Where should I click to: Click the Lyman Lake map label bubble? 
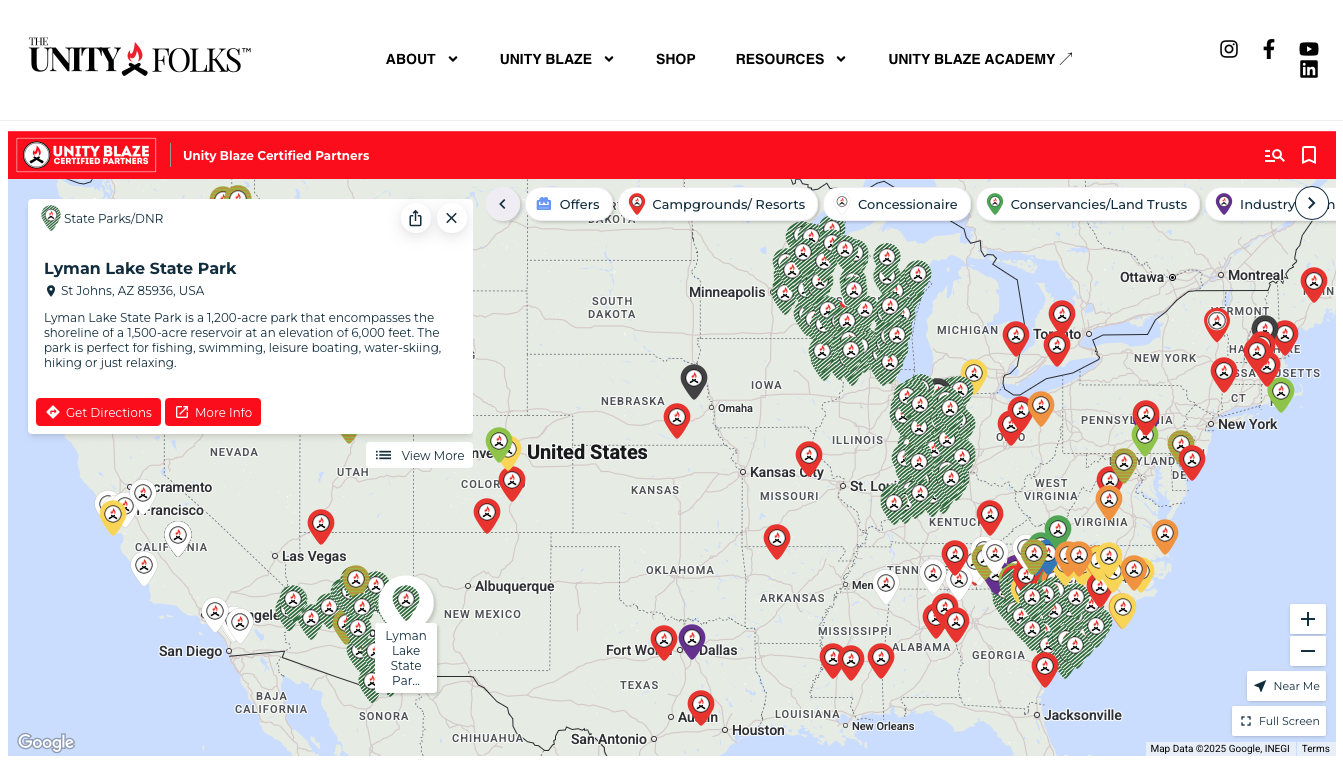click(406, 658)
